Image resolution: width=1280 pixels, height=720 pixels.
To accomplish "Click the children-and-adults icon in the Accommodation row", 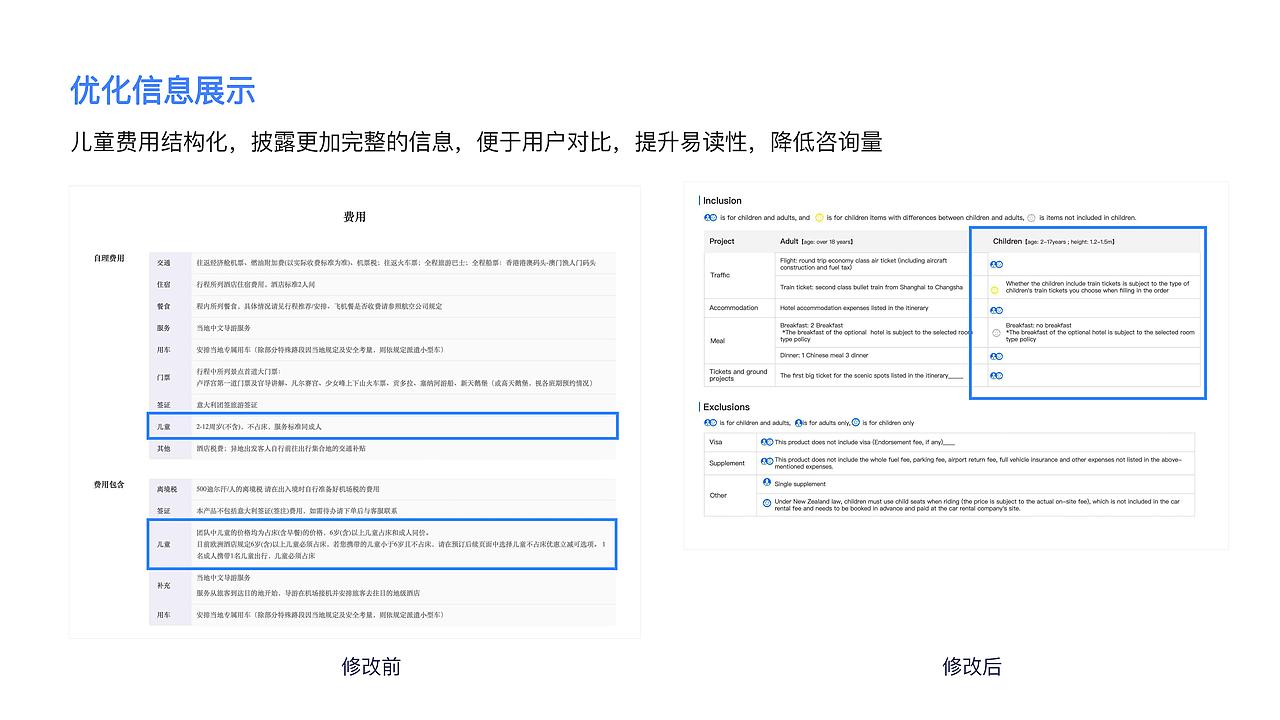I will [996, 310].
